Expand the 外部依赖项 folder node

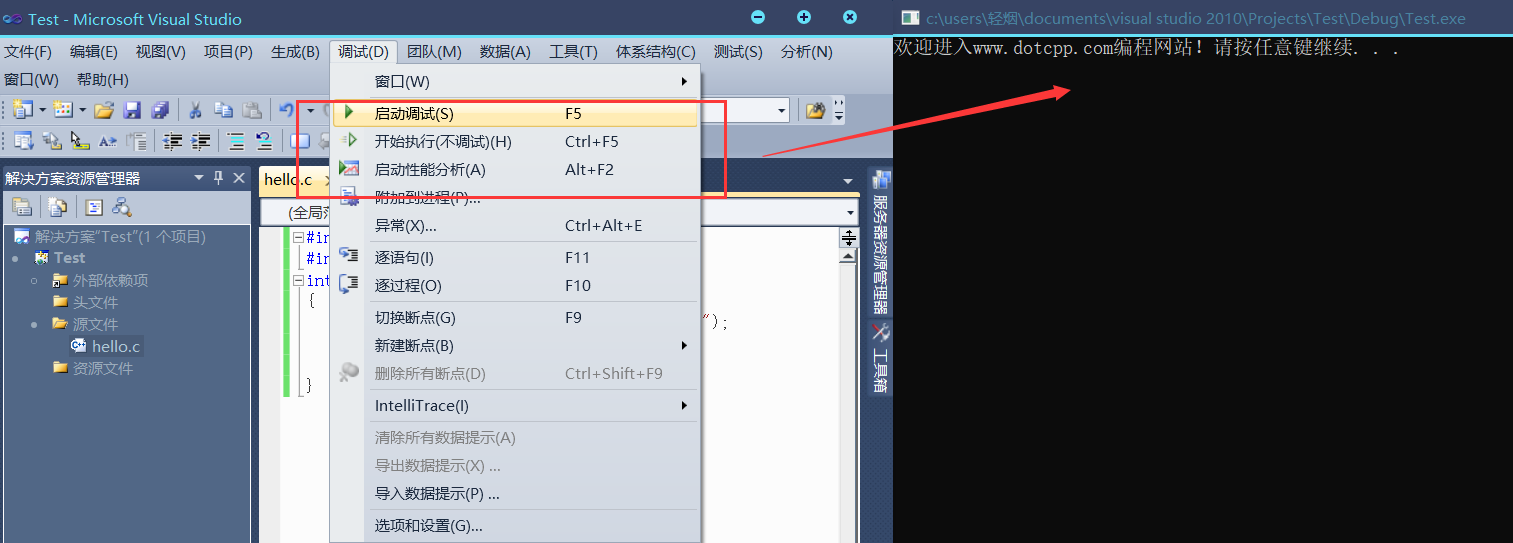[x=34, y=281]
